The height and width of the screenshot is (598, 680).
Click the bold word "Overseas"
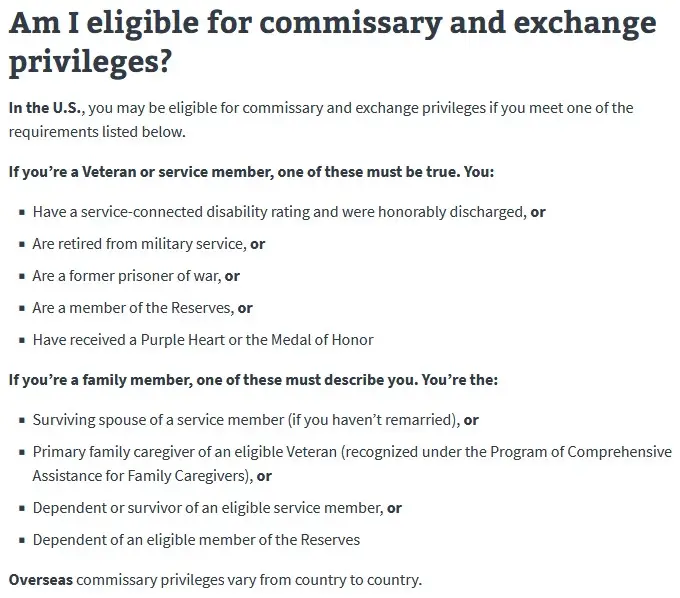40,580
